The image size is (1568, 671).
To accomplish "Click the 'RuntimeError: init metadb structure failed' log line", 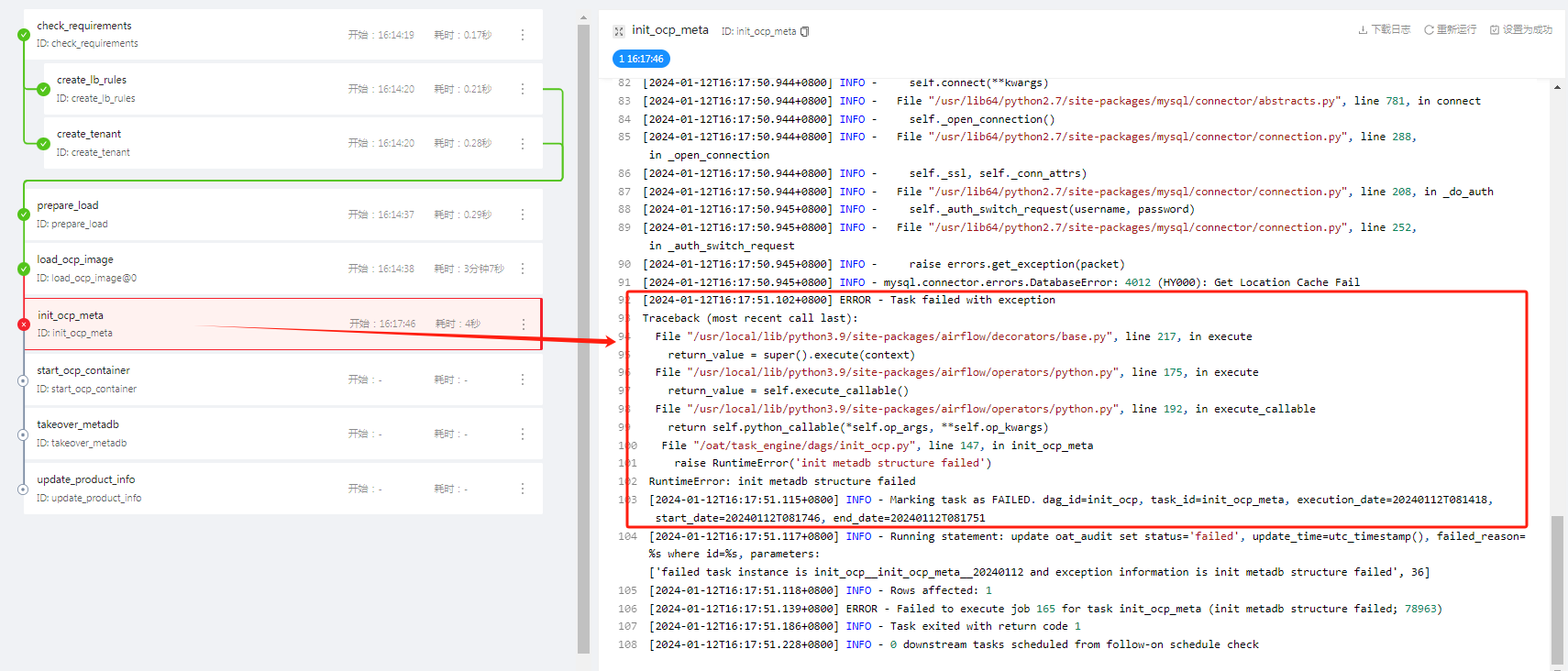I will coord(782,481).
